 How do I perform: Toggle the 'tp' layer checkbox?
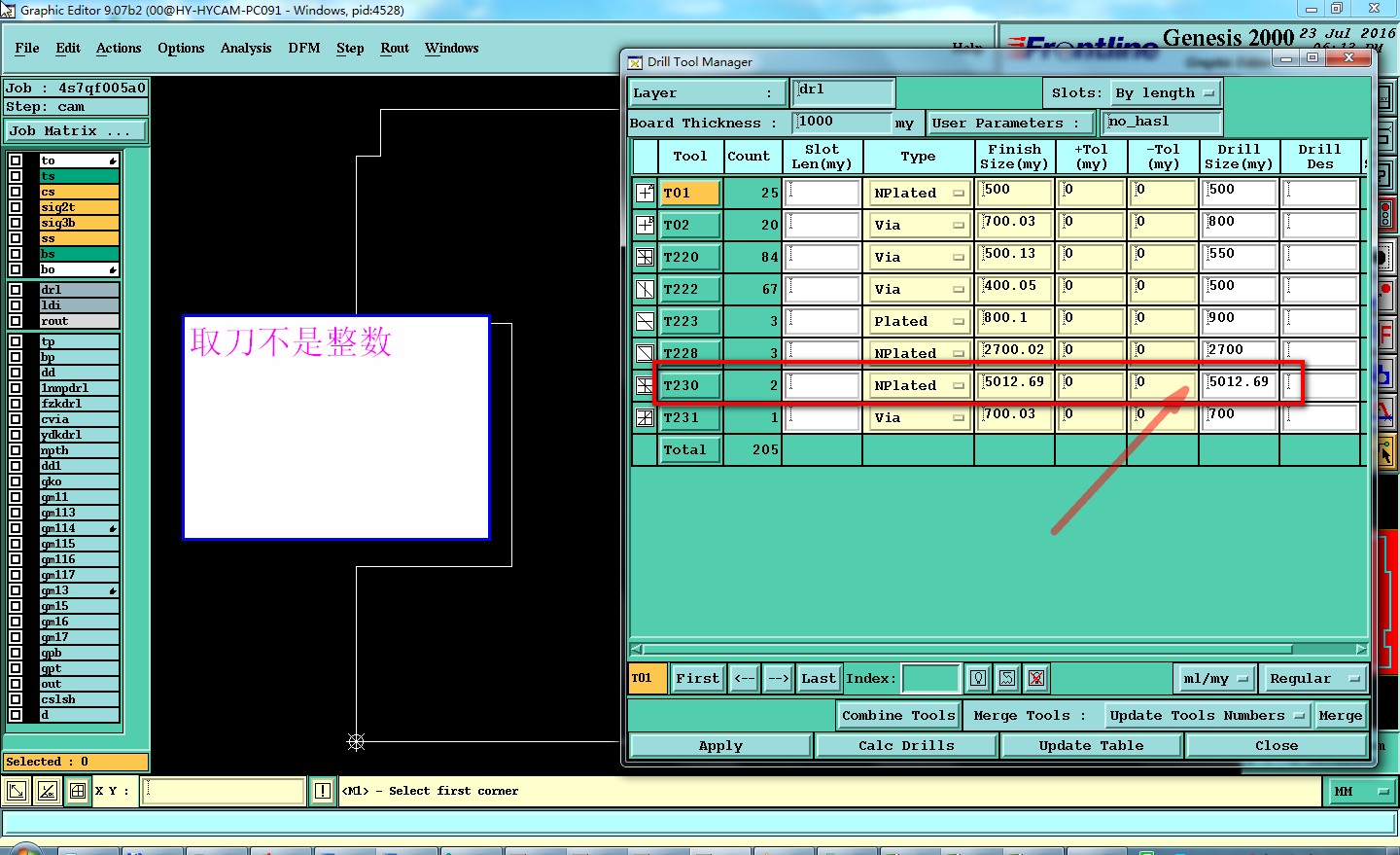pyautogui.click(x=16, y=341)
